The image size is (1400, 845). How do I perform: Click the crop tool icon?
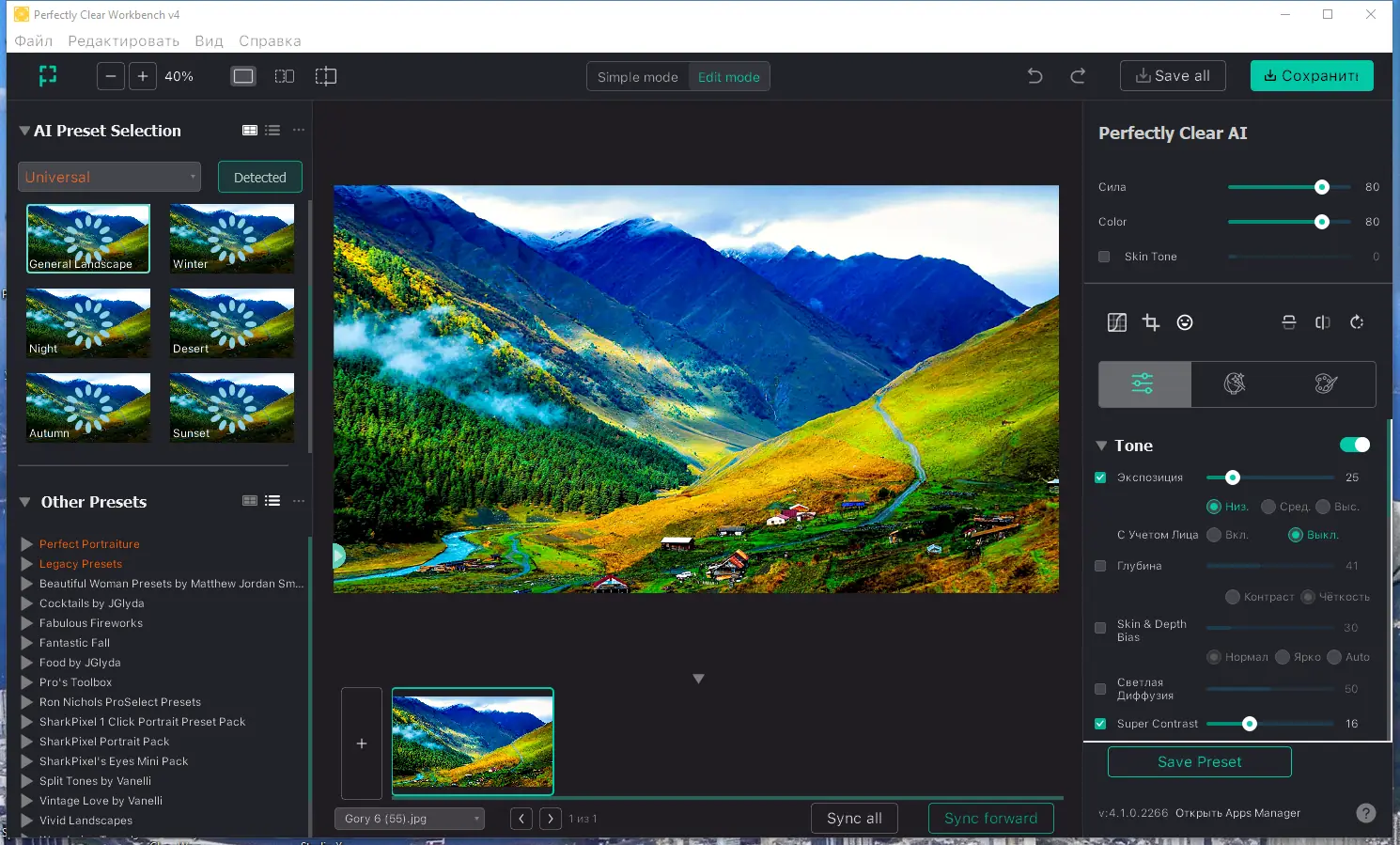click(1151, 322)
